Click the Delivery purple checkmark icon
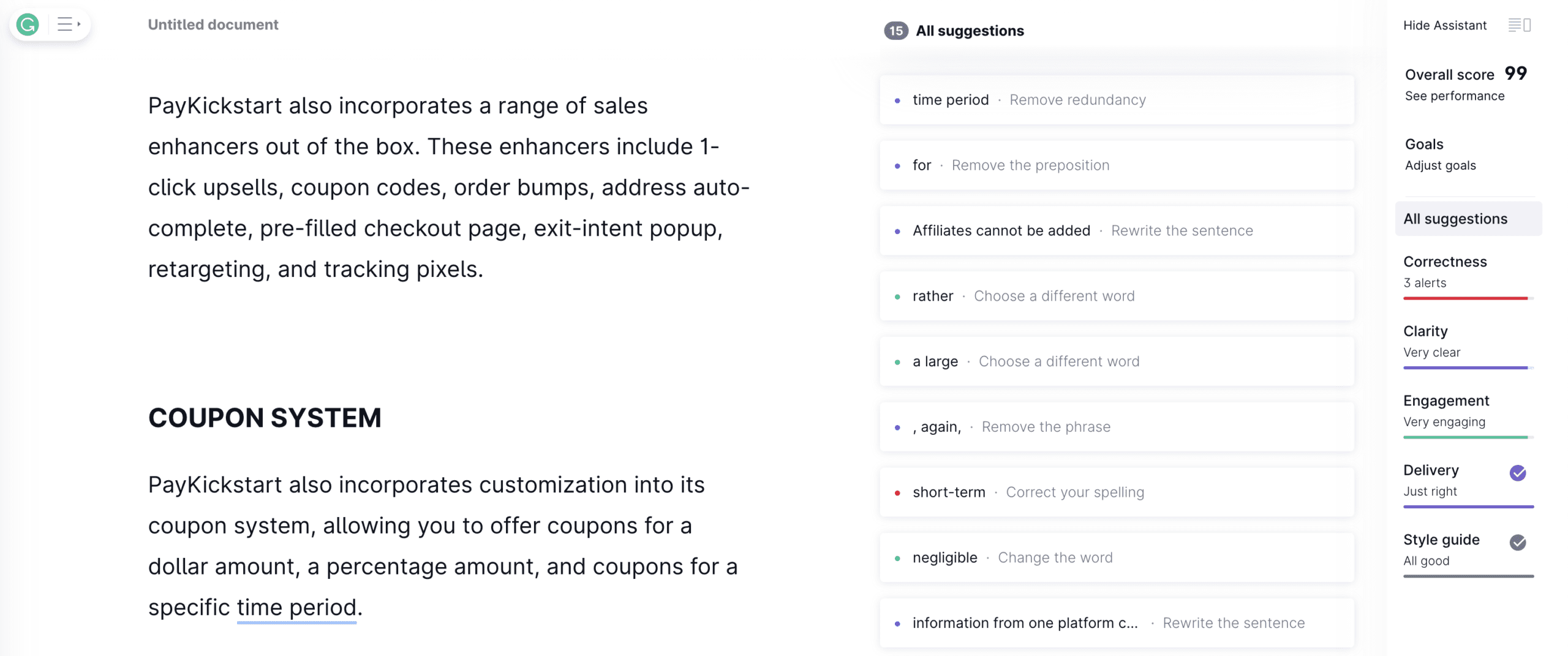Screen dimensions: 1568x656 tap(1517, 473)
